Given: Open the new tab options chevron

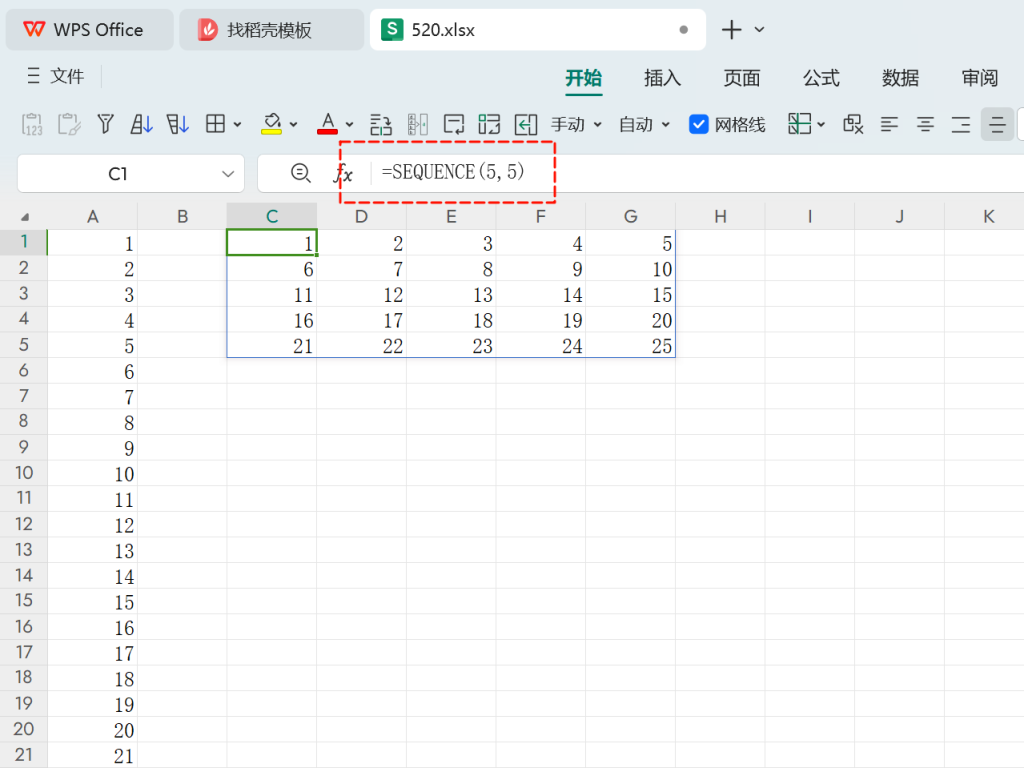Looking at the screenshot, I should pos(759,29).
